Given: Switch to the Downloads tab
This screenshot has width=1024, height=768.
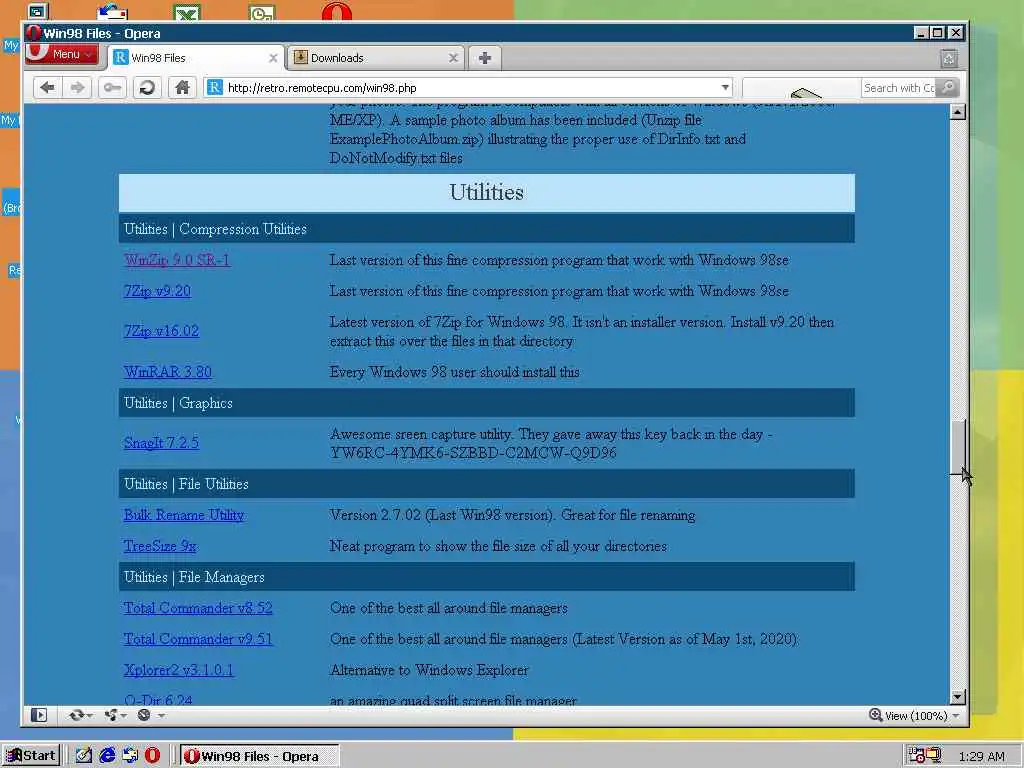Looking at the screenshot, I should [x=376, y=58].
